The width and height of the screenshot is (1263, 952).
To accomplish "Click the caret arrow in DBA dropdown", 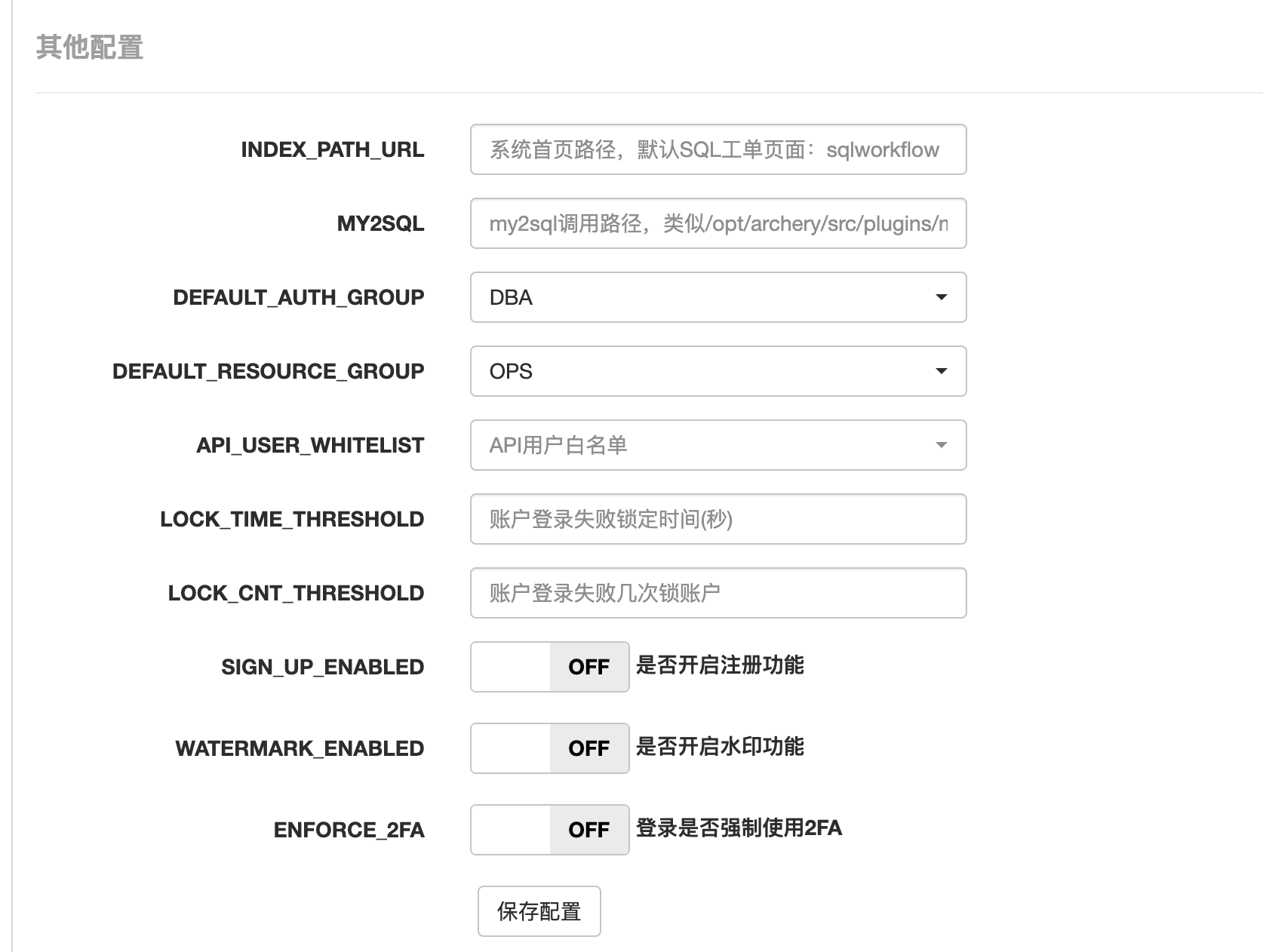I will tap(941, 297).
